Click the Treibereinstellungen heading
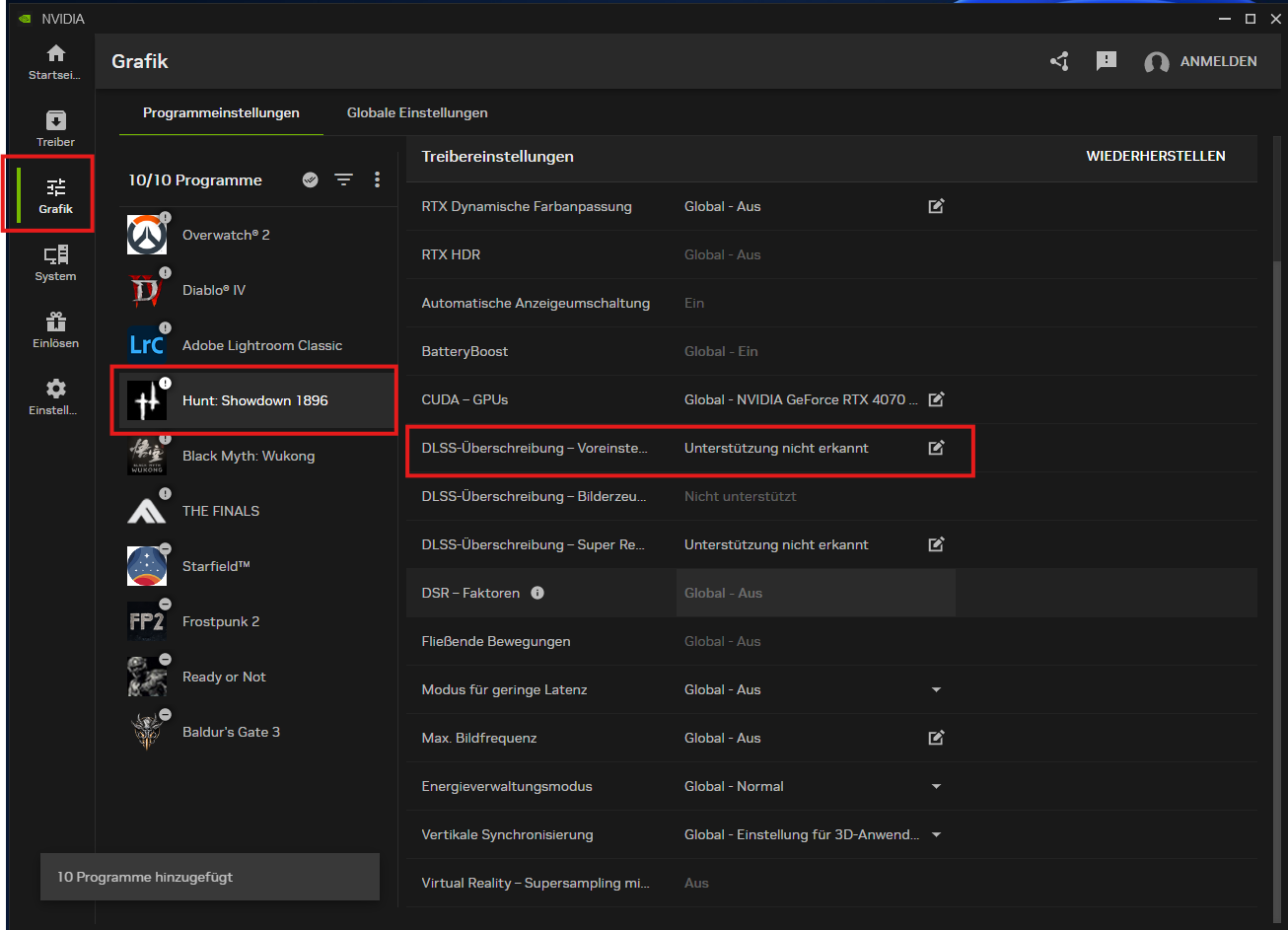The image size is (1288, 930). [497, 156]
